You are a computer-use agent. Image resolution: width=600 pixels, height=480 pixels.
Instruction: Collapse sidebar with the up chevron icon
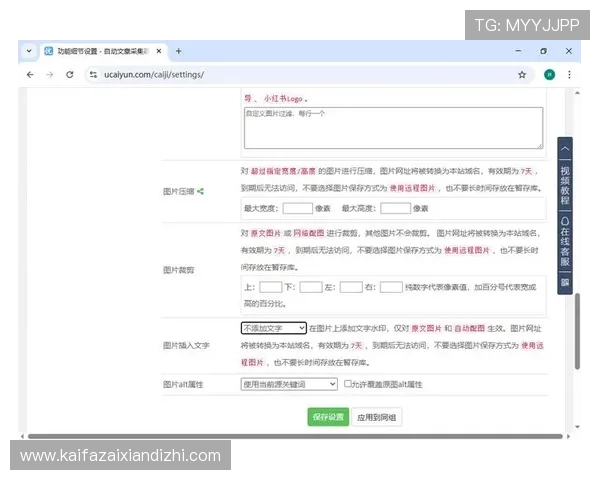point(565,149)
